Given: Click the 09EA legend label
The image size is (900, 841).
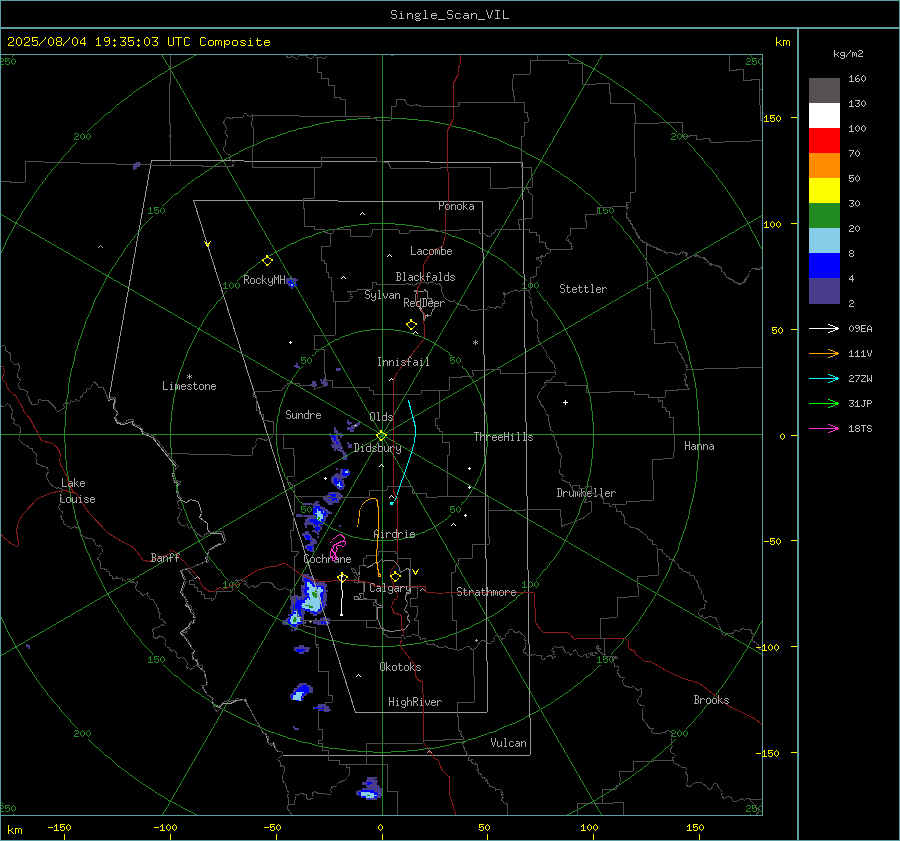Looking at the screenshot, I should [x=860, y=328].
